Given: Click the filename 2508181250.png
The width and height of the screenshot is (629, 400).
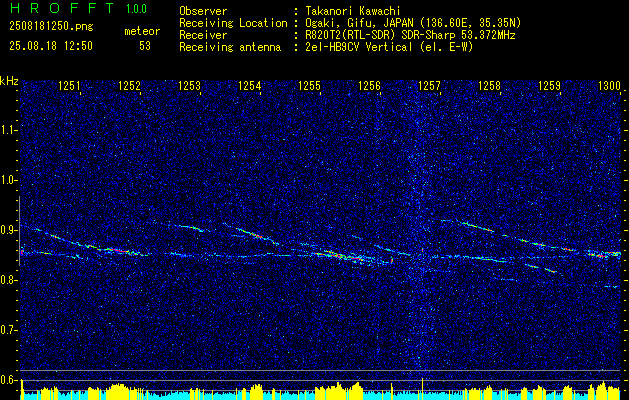Looking at the screenshot, I should (51, 27).
